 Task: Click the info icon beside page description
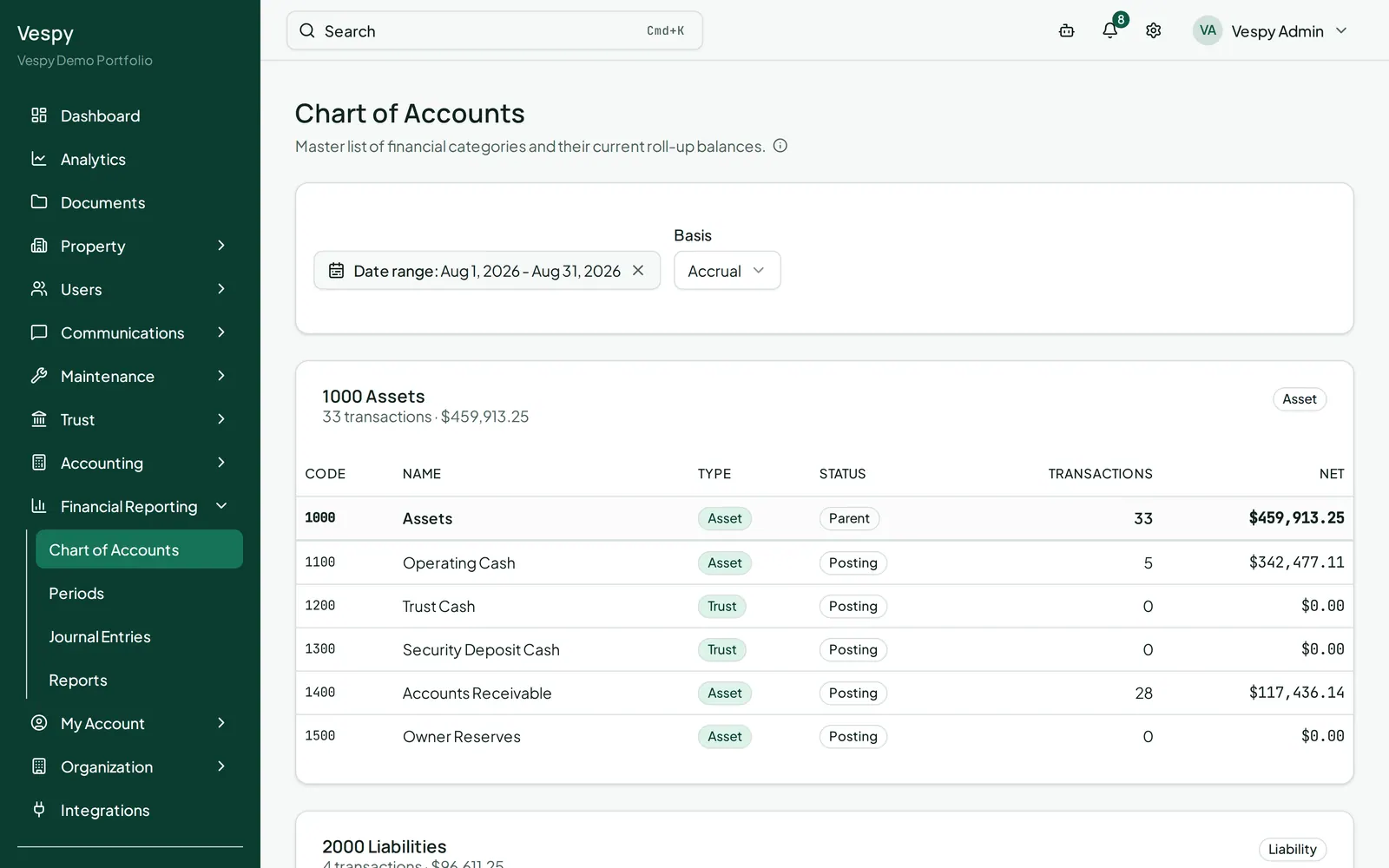pyautogui.click(x=780, y=146)
